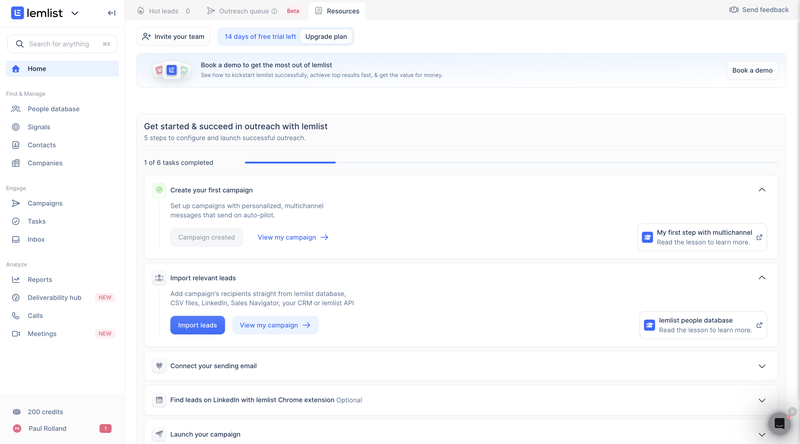This screenshot has height=444, width=800.
Task: Click the disabled Campaign created button
Action: point(207,237)
